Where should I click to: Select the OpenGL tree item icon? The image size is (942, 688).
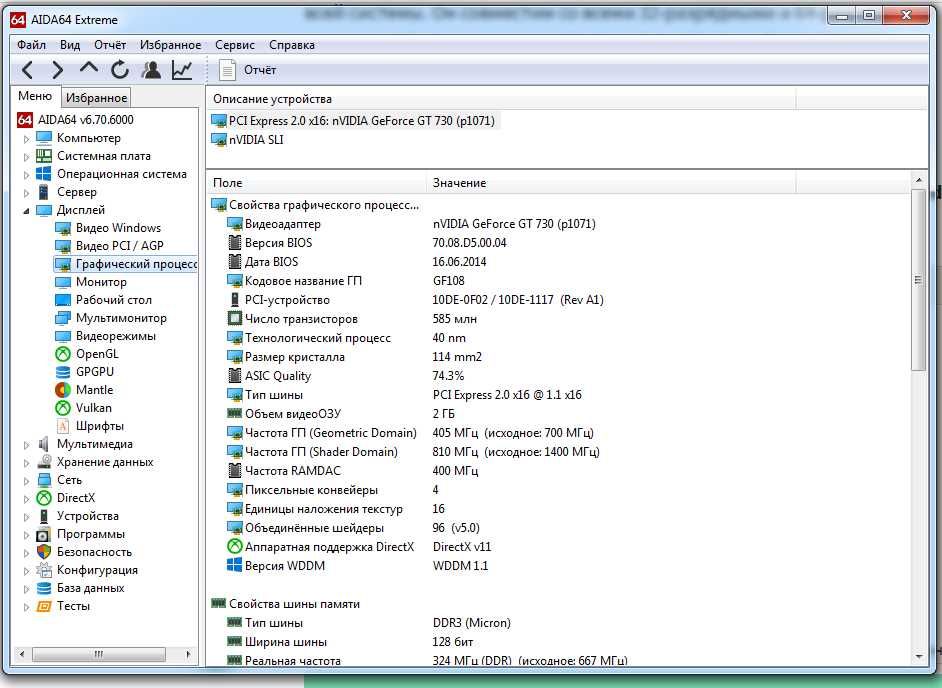pyautogui.click(x=62, y=354)
